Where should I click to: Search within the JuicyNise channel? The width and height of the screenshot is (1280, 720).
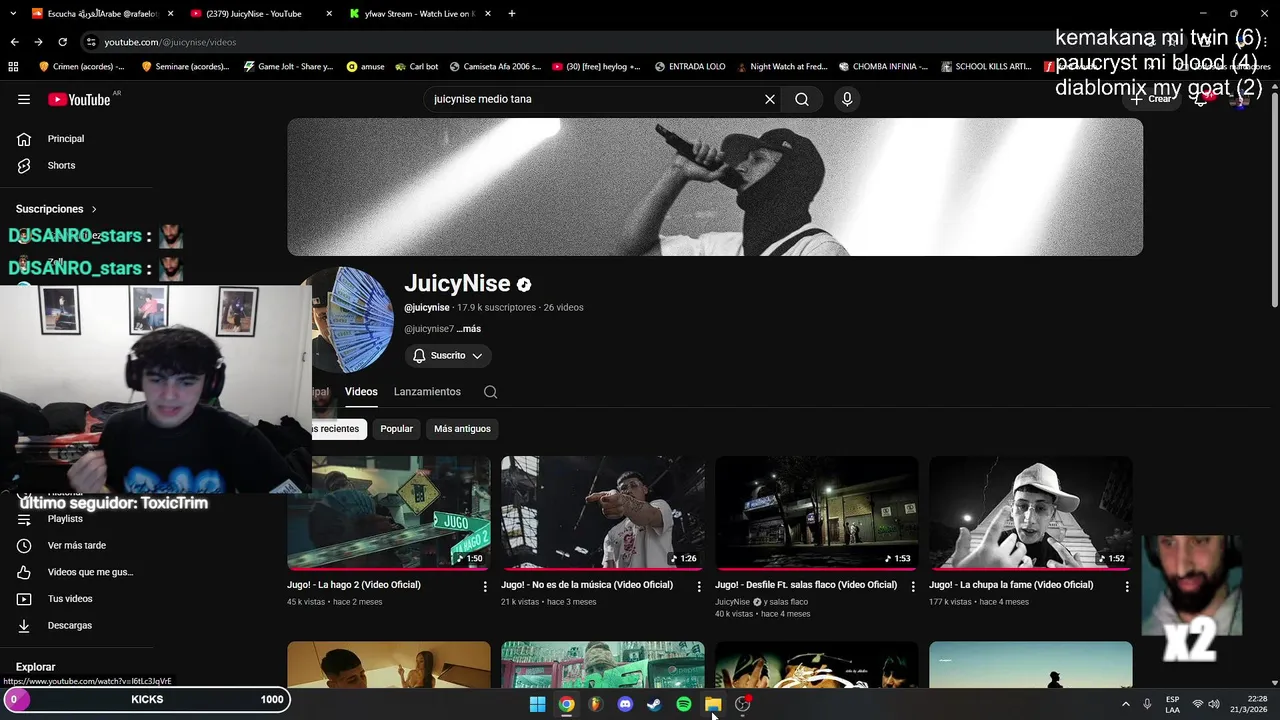coord(490,392)
